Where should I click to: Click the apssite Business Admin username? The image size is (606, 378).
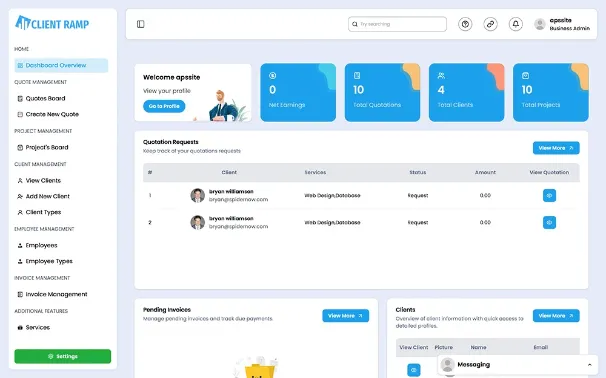(x=569, y=24)
